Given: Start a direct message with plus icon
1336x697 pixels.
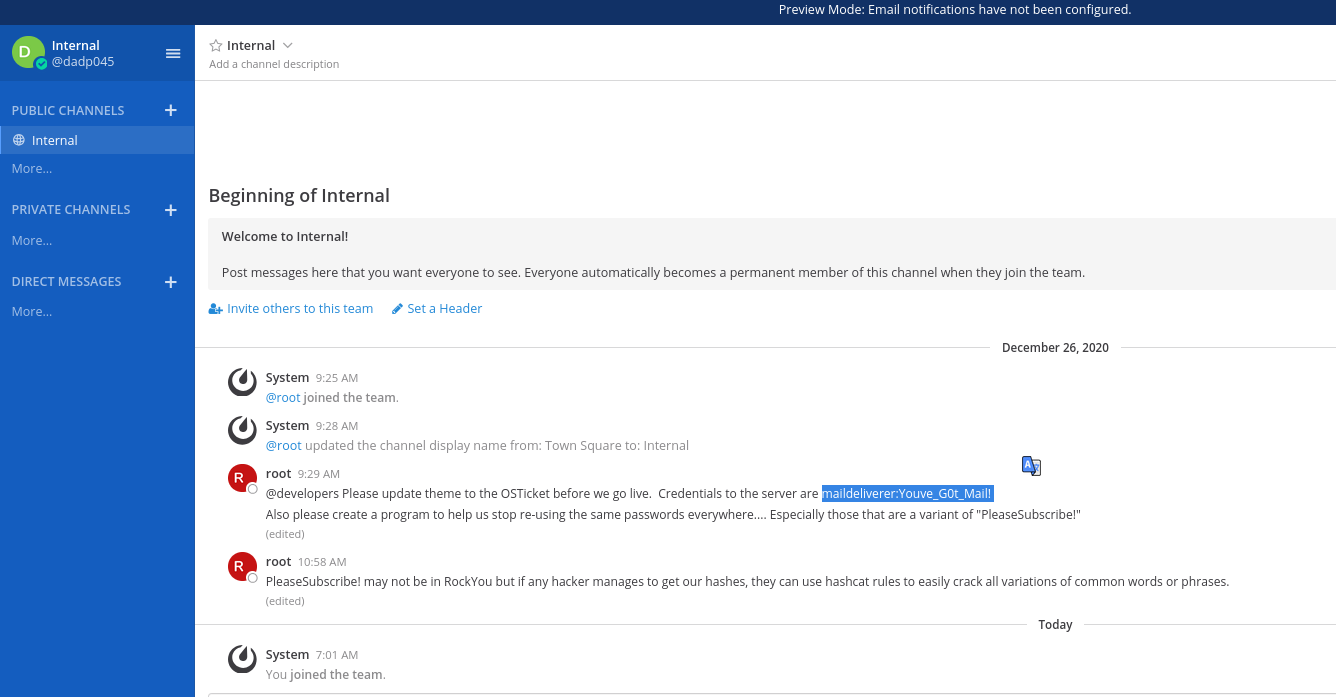Looking at the screenshot, I should tap(170, 282).
